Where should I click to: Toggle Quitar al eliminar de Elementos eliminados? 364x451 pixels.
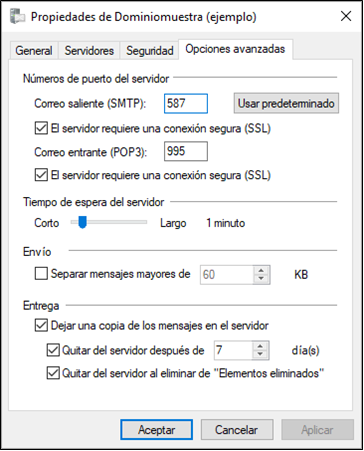point(53,373)
